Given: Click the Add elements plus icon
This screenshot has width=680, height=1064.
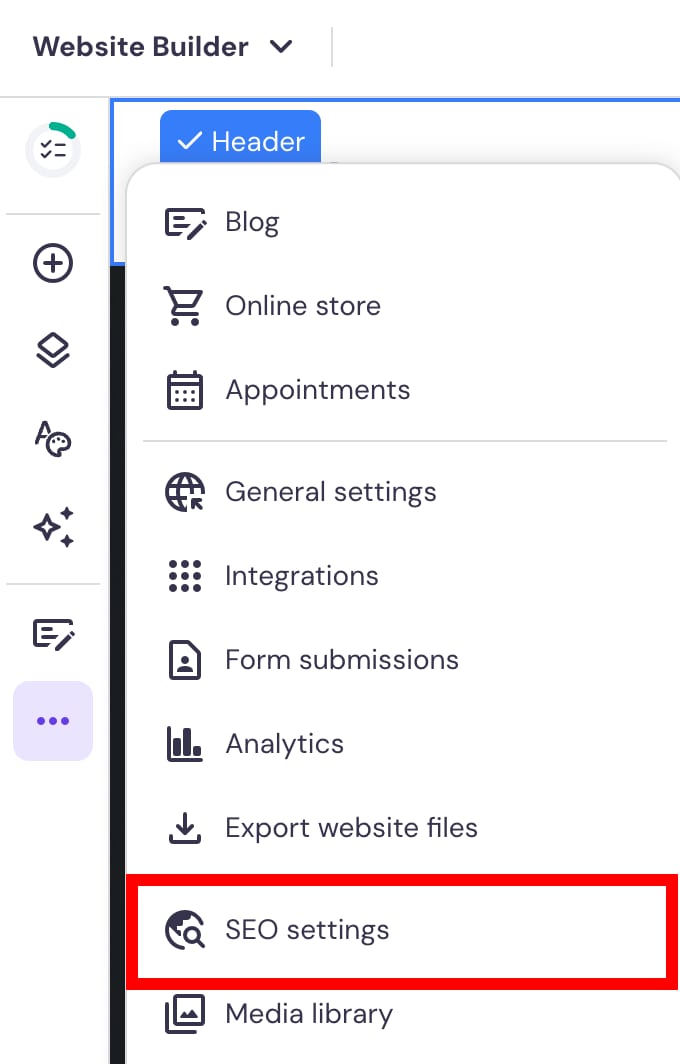Looking at the screenshot, I should click(53, 264).
